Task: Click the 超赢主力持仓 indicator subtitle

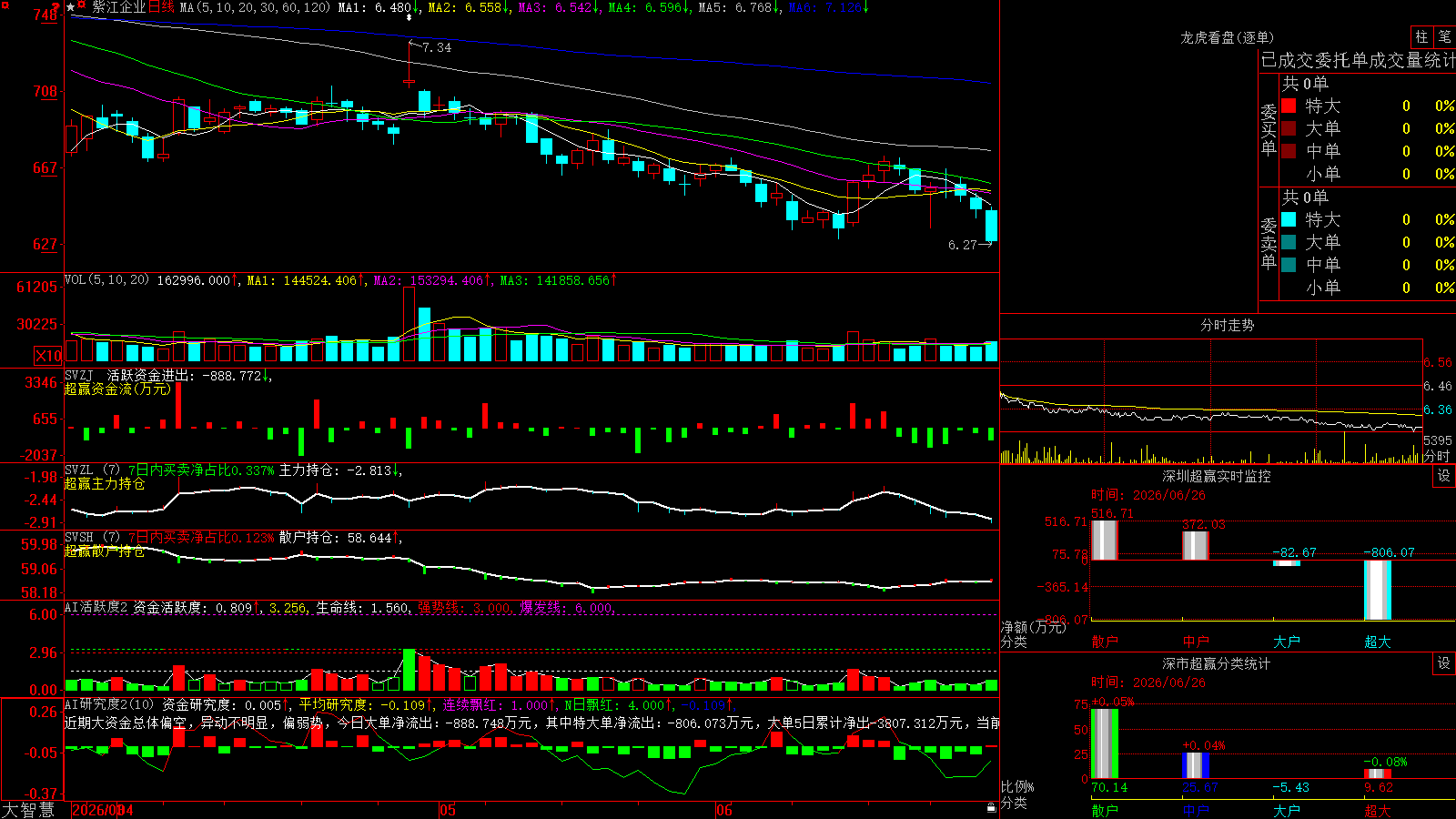Action: click(x=105, y=483)
